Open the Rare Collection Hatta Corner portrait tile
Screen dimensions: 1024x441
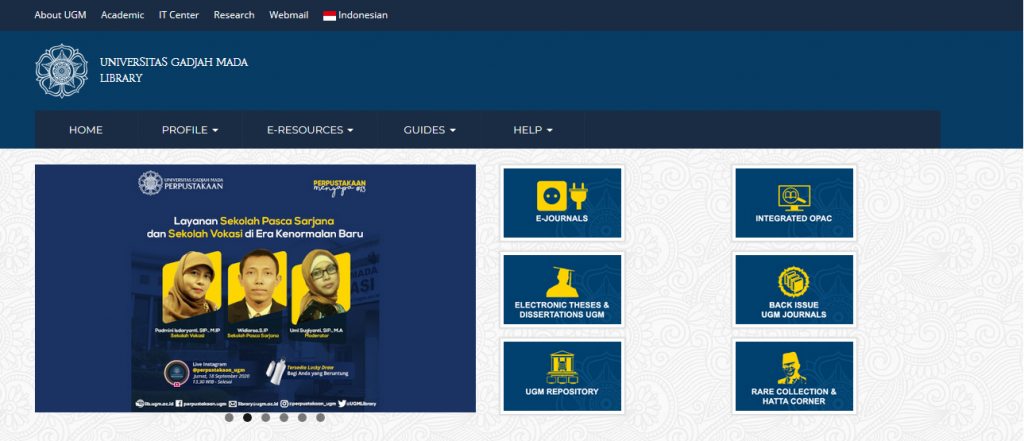[x=794, y=376]
